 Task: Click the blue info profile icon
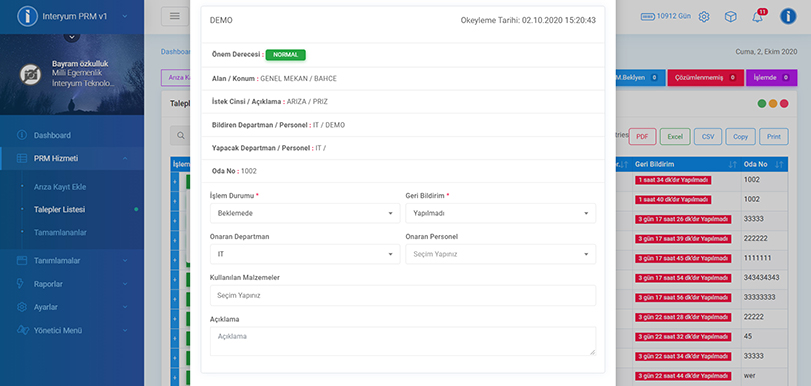788,17
